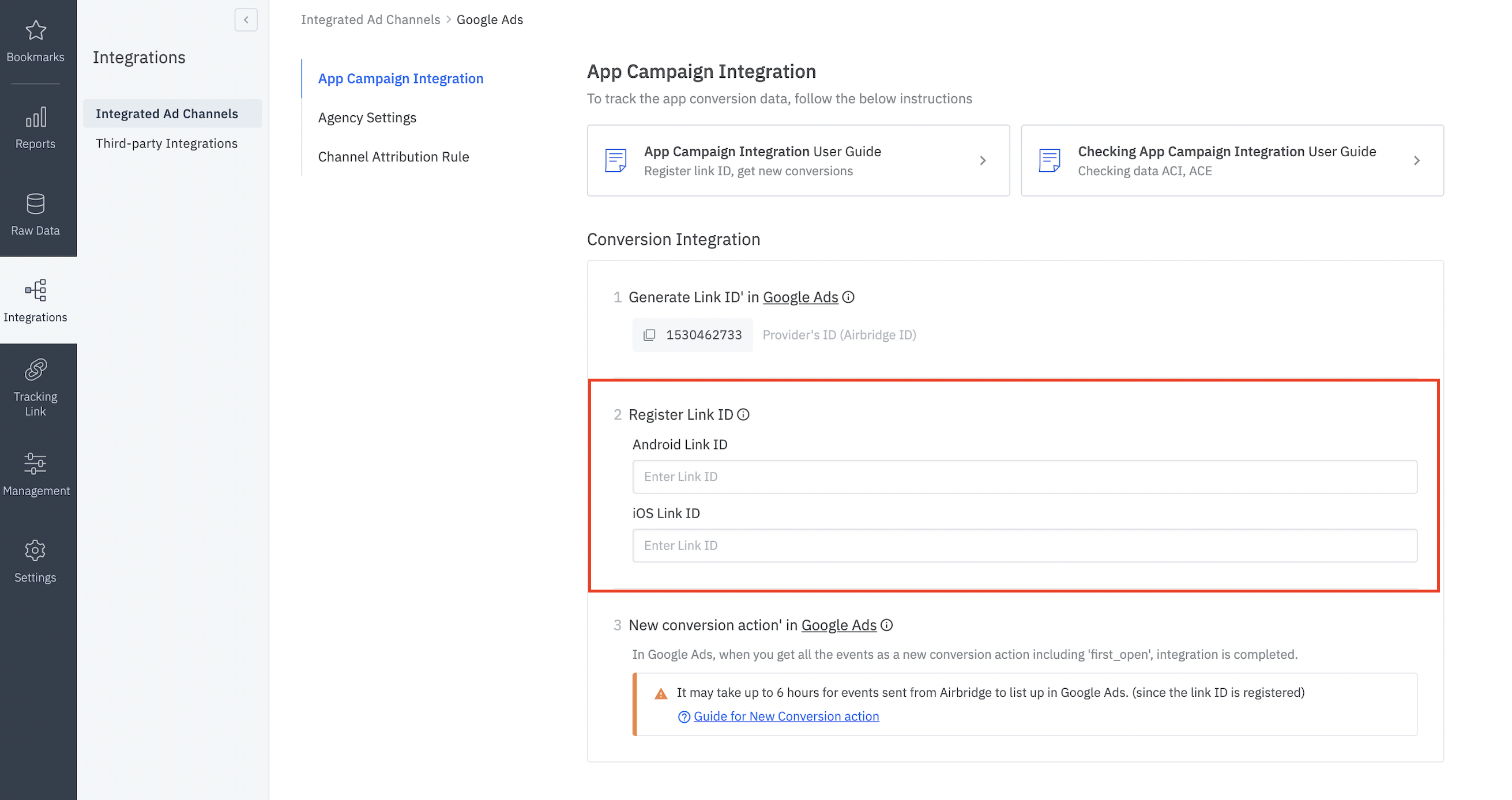Open the Management sidebar icon
This screenshot has width=1512, height=800.
coord(35,464)
